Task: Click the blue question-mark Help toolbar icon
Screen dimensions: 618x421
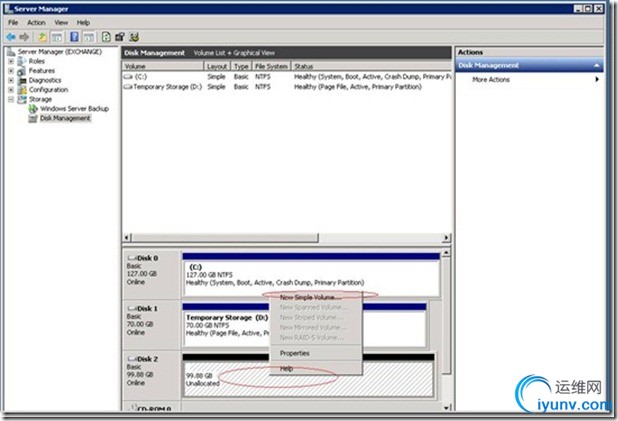Action: (x=74, y=37)
